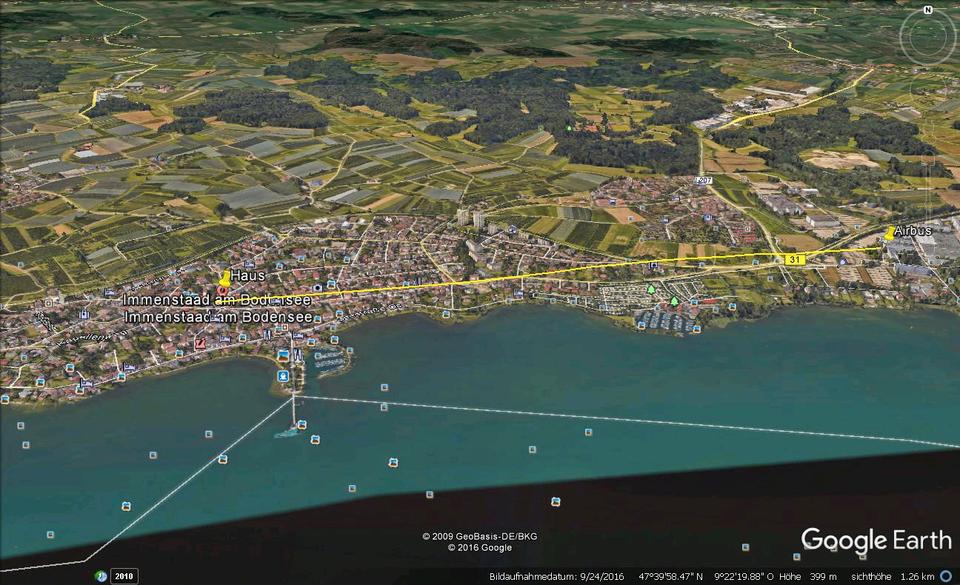Click the Haus placemark label text
Viewport: 960px width, 585px height.
[x=247, y=275]
